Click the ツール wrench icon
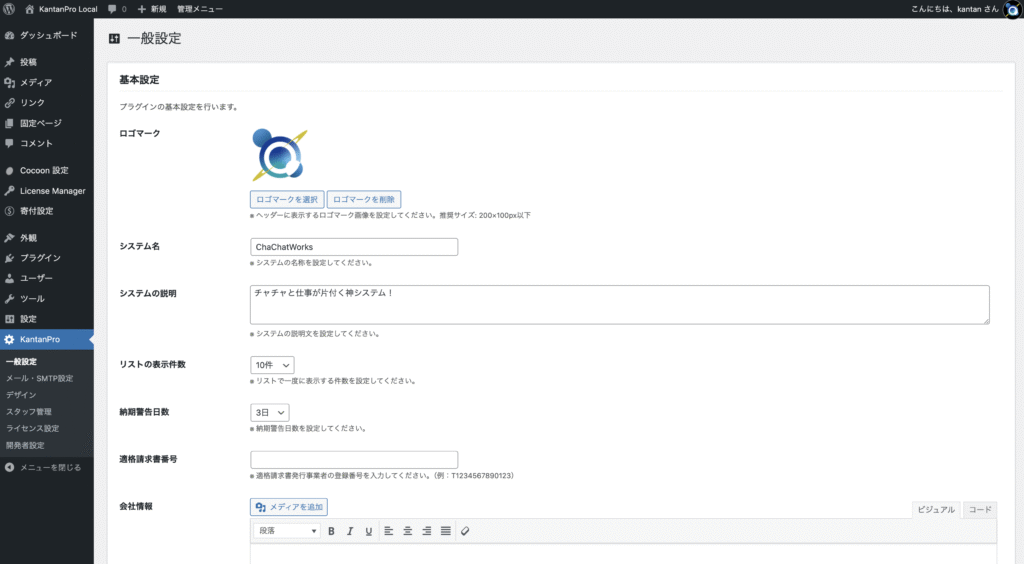This screenshot has width=1024, height=564. (x=9, y=298)
